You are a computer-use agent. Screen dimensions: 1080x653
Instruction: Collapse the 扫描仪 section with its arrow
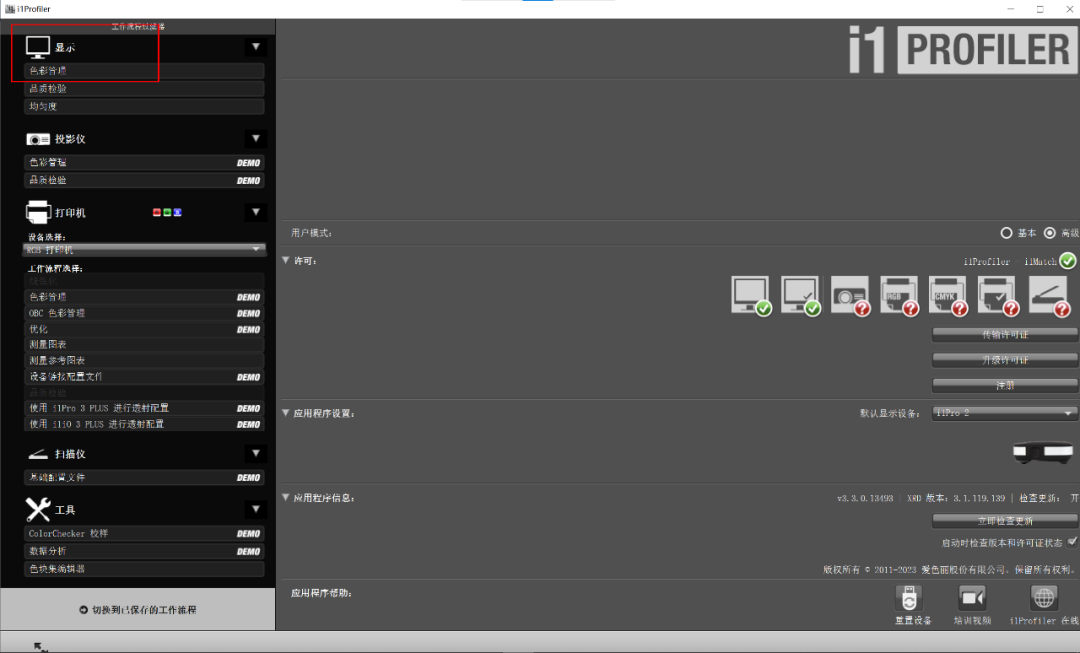256,453
